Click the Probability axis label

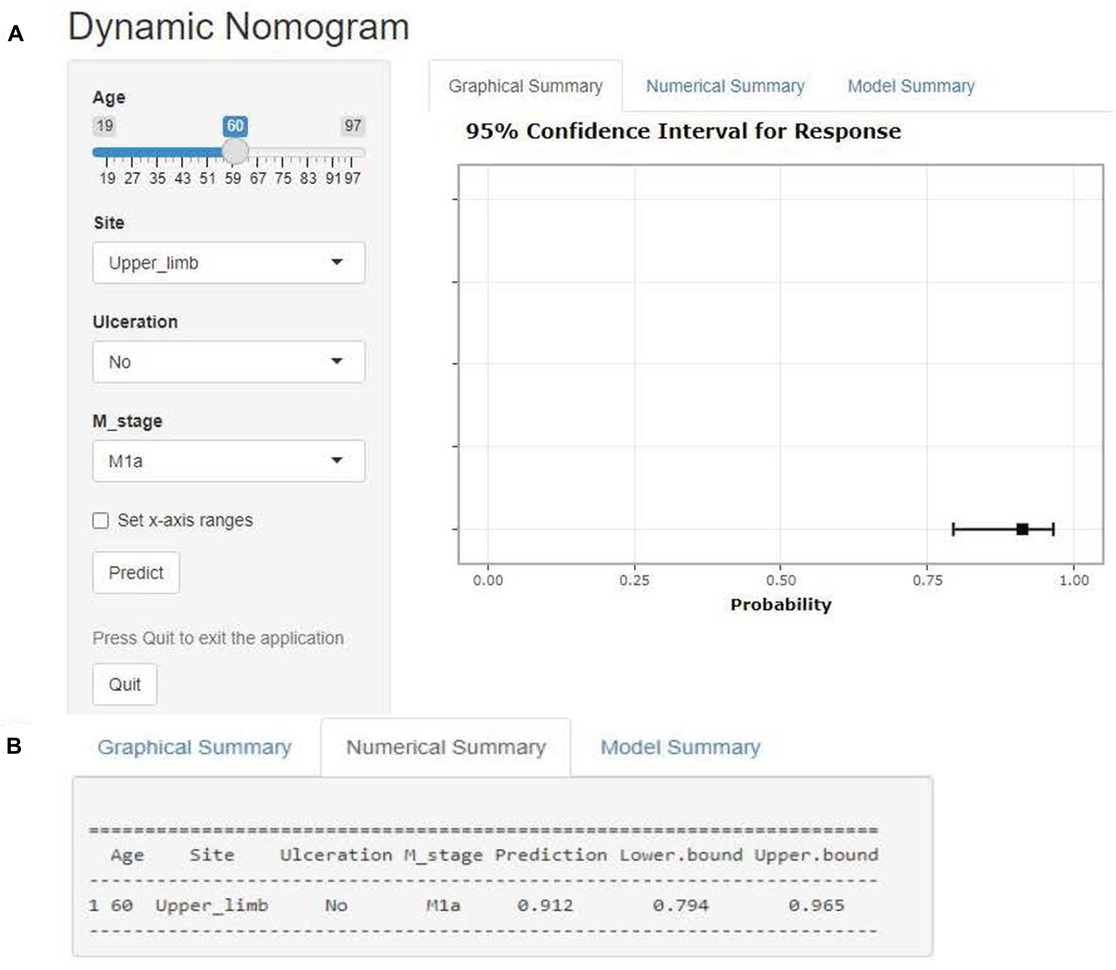coord(781,604)
